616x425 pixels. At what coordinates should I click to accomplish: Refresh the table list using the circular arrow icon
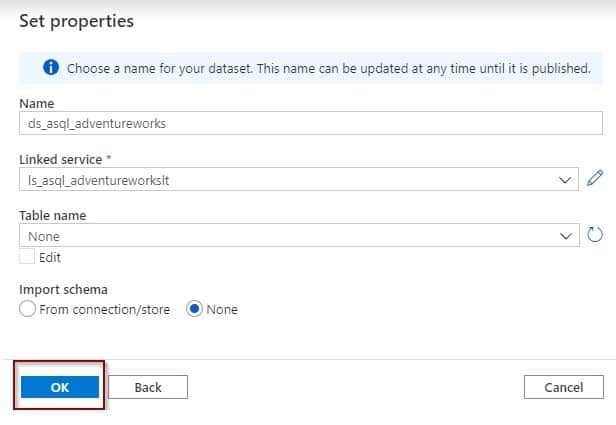(595, 235)
